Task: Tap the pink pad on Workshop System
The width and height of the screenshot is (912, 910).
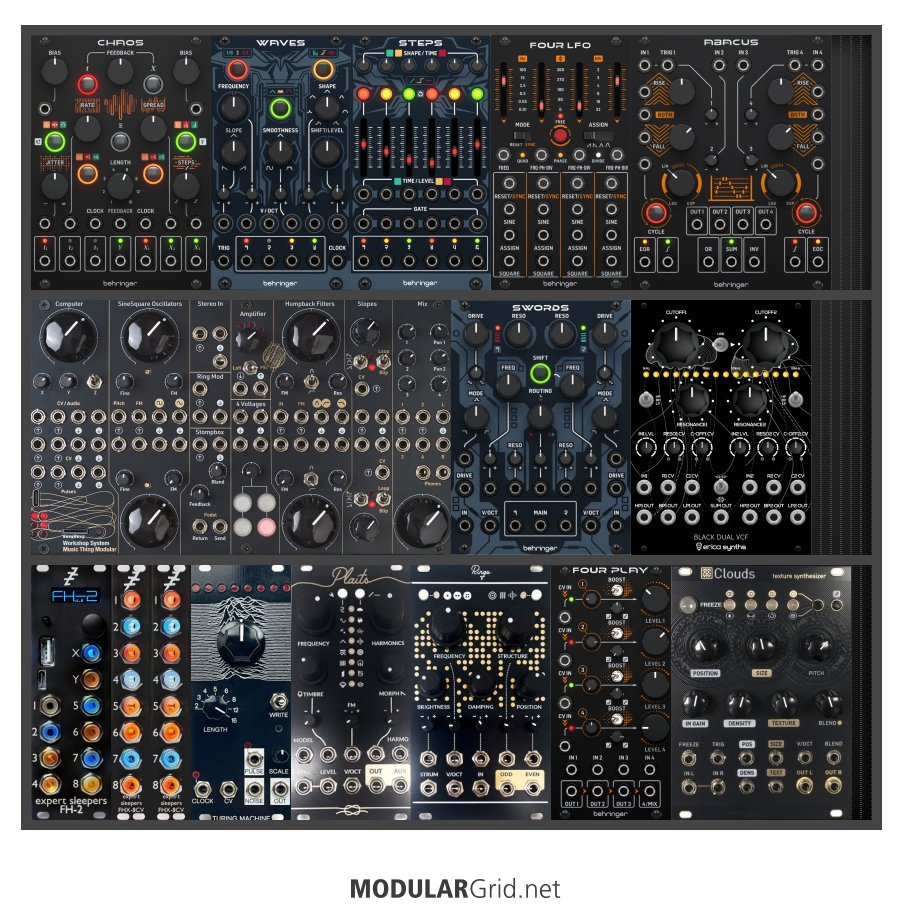Action: tap(266, 528)
